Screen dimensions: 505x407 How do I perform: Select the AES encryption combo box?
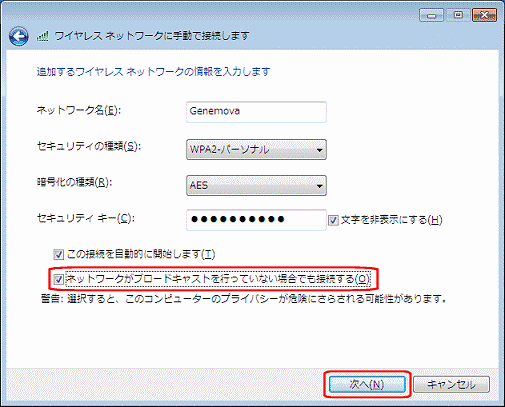[256, 185]
